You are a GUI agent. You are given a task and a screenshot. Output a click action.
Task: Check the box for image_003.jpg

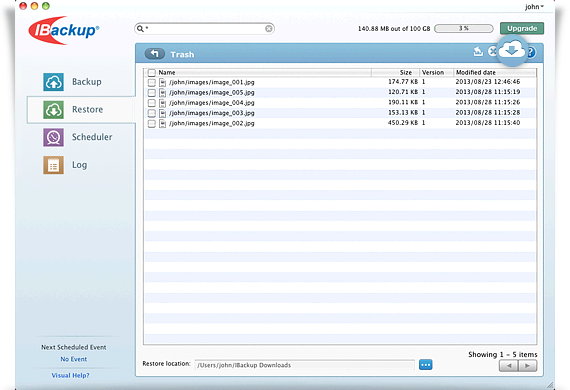point(152,113)
